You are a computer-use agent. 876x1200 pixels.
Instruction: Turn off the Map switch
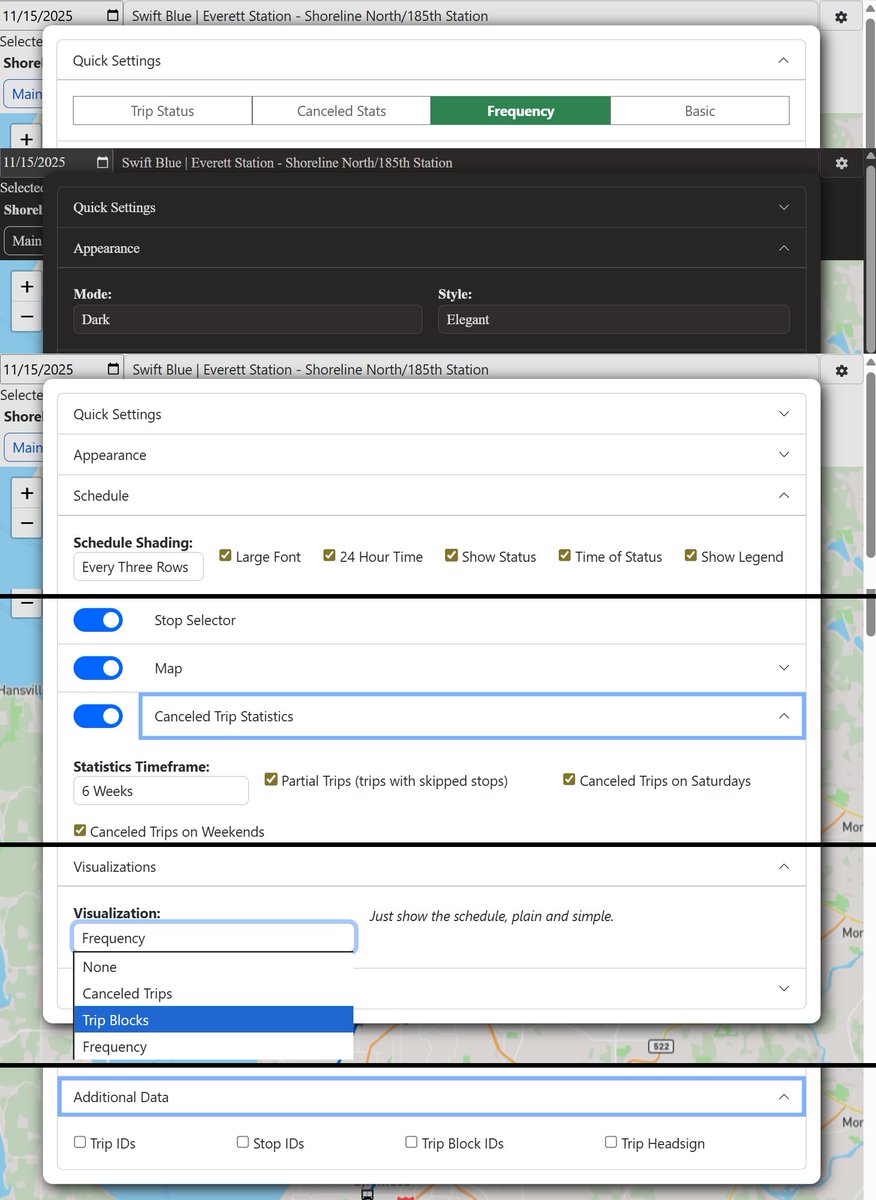[98, 668]
